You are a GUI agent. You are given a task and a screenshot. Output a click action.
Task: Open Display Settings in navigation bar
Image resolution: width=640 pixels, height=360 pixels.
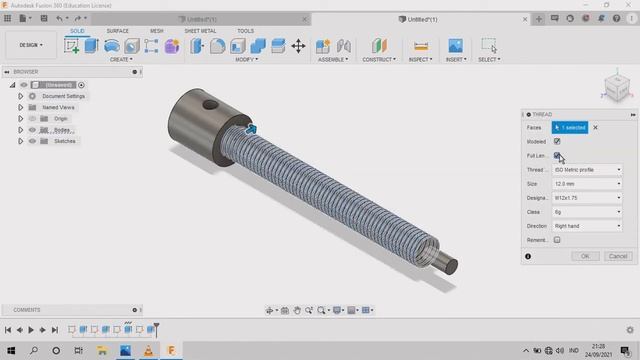[337, 311]
